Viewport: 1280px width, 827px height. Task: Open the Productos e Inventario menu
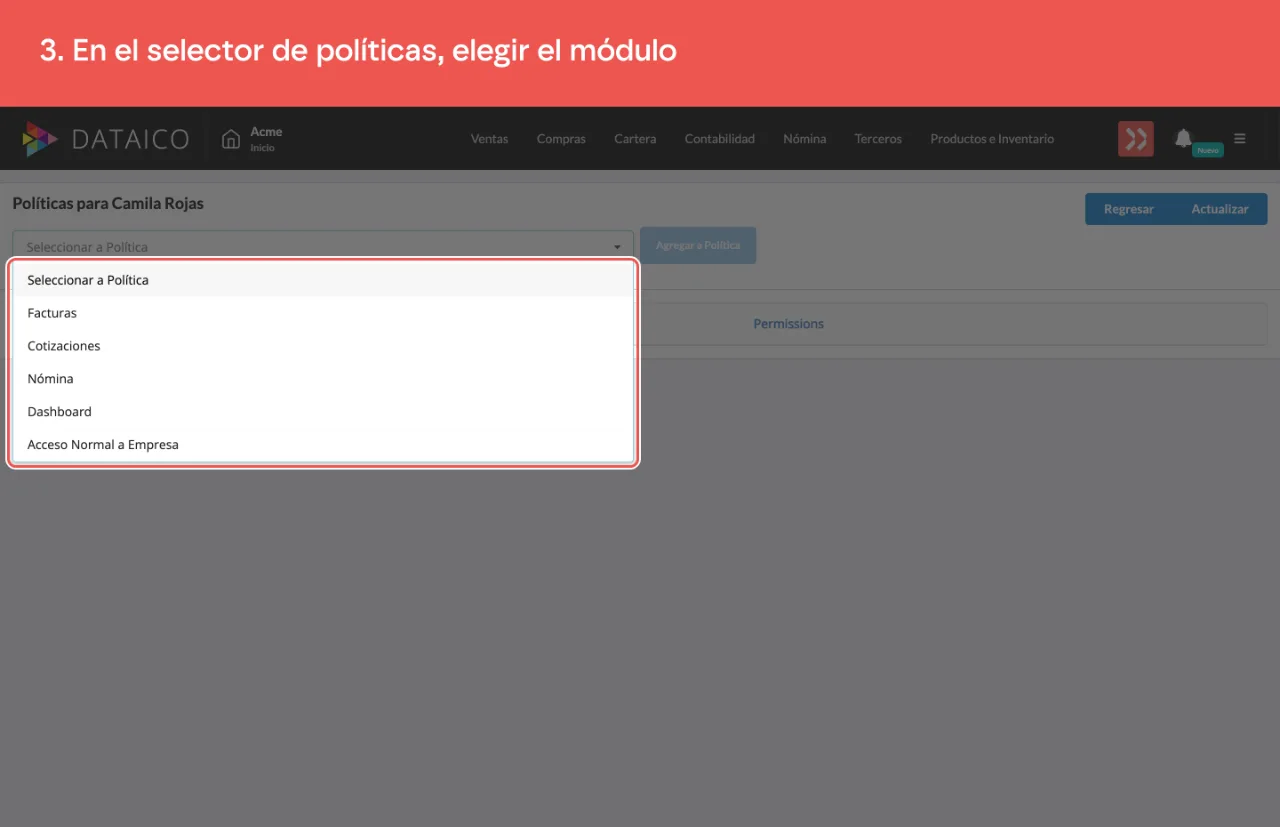pos(992,139)
